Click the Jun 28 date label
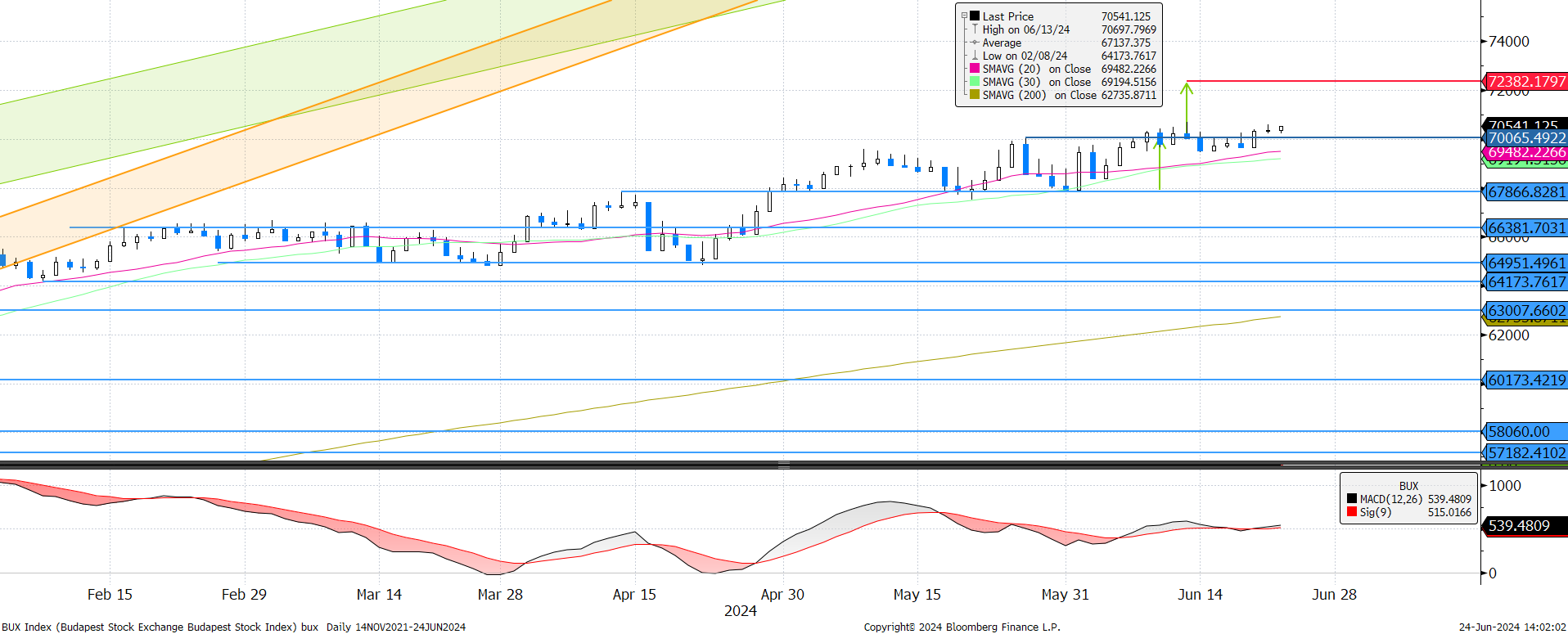Image resolution: width=1568 pixels, height=634 pixels. [1334, 595]
